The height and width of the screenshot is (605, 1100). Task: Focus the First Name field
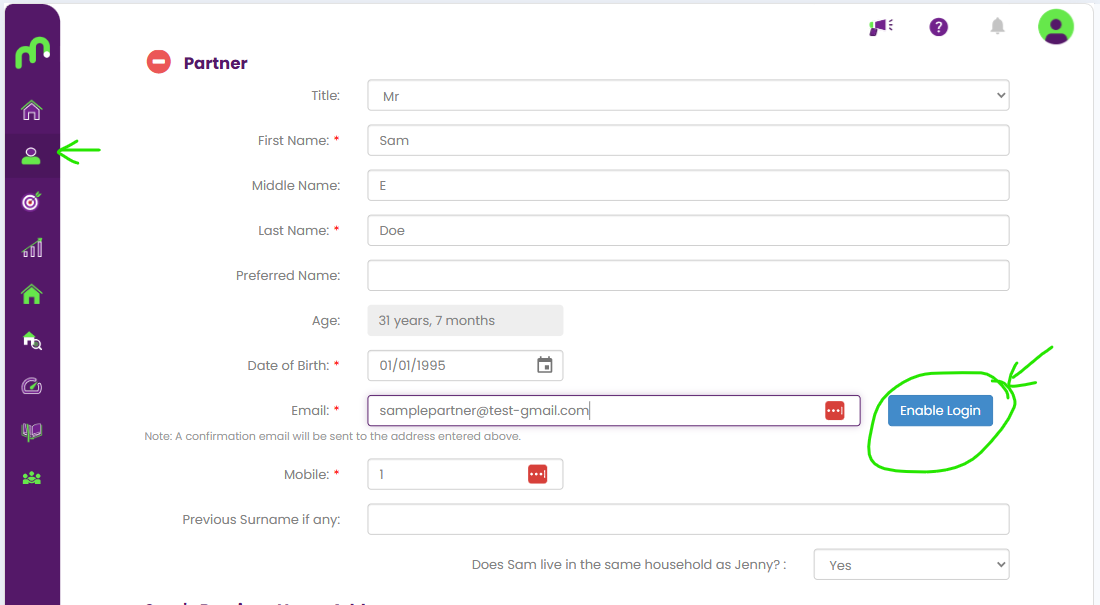click(x=688, y=140)
